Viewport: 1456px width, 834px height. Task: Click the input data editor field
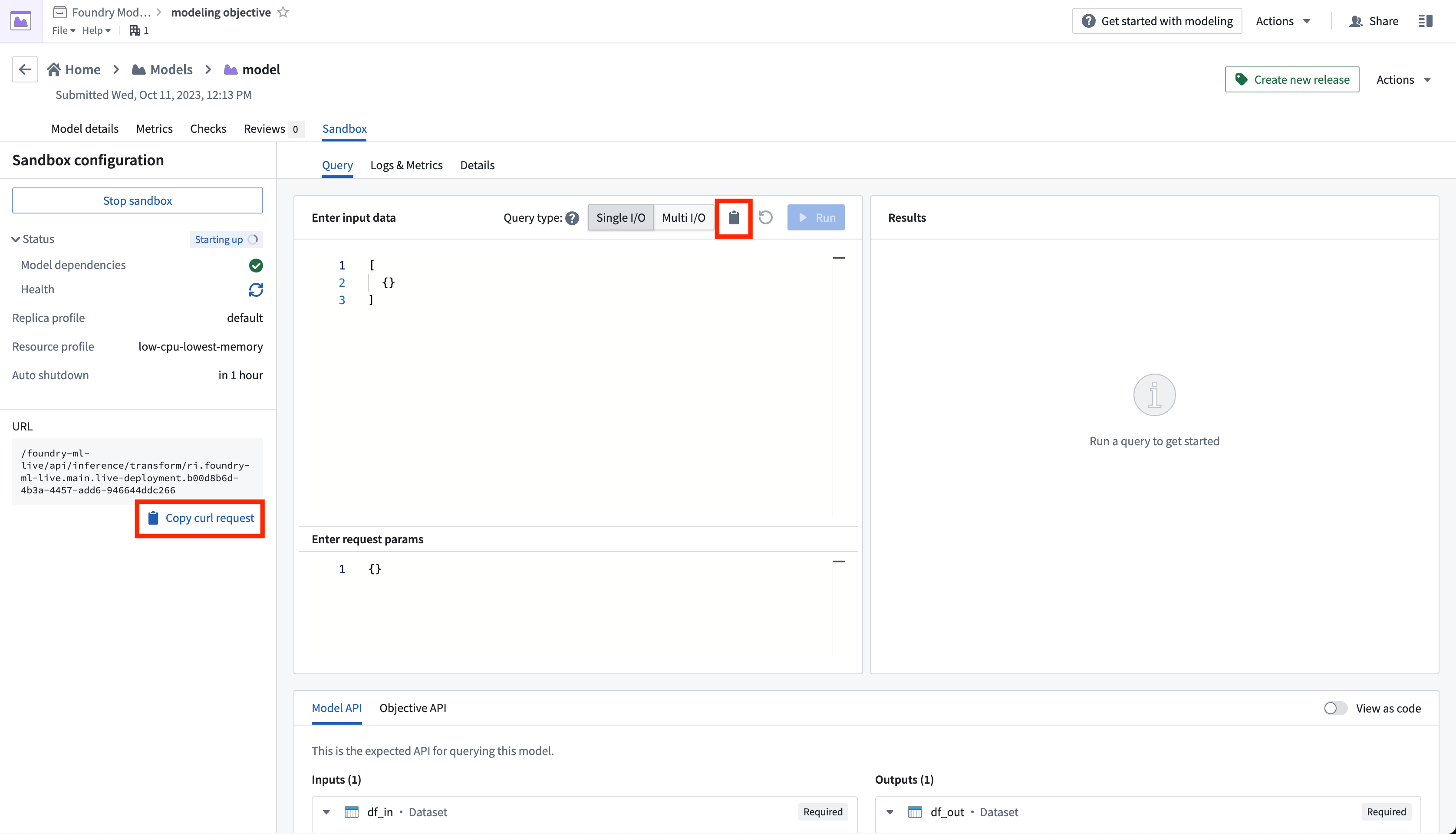pyautogui.click(x=583, y=383)
